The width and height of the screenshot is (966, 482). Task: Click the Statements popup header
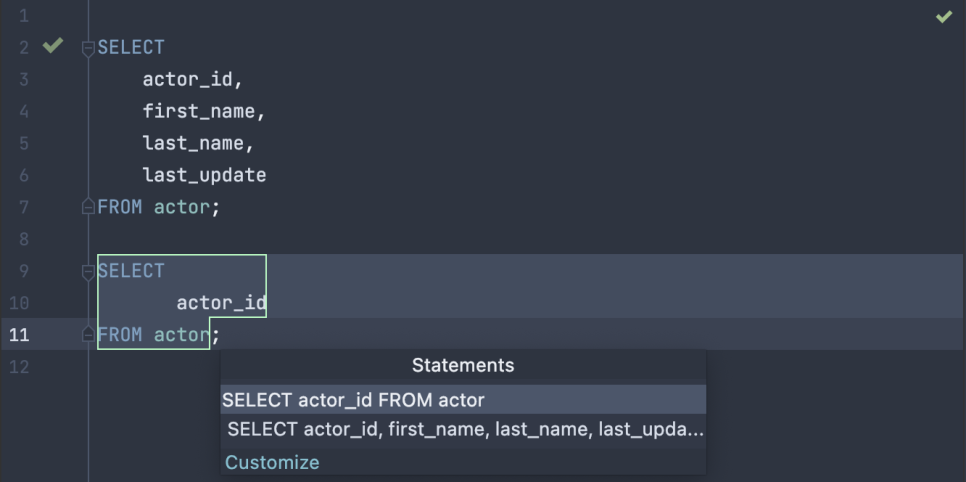463,366
